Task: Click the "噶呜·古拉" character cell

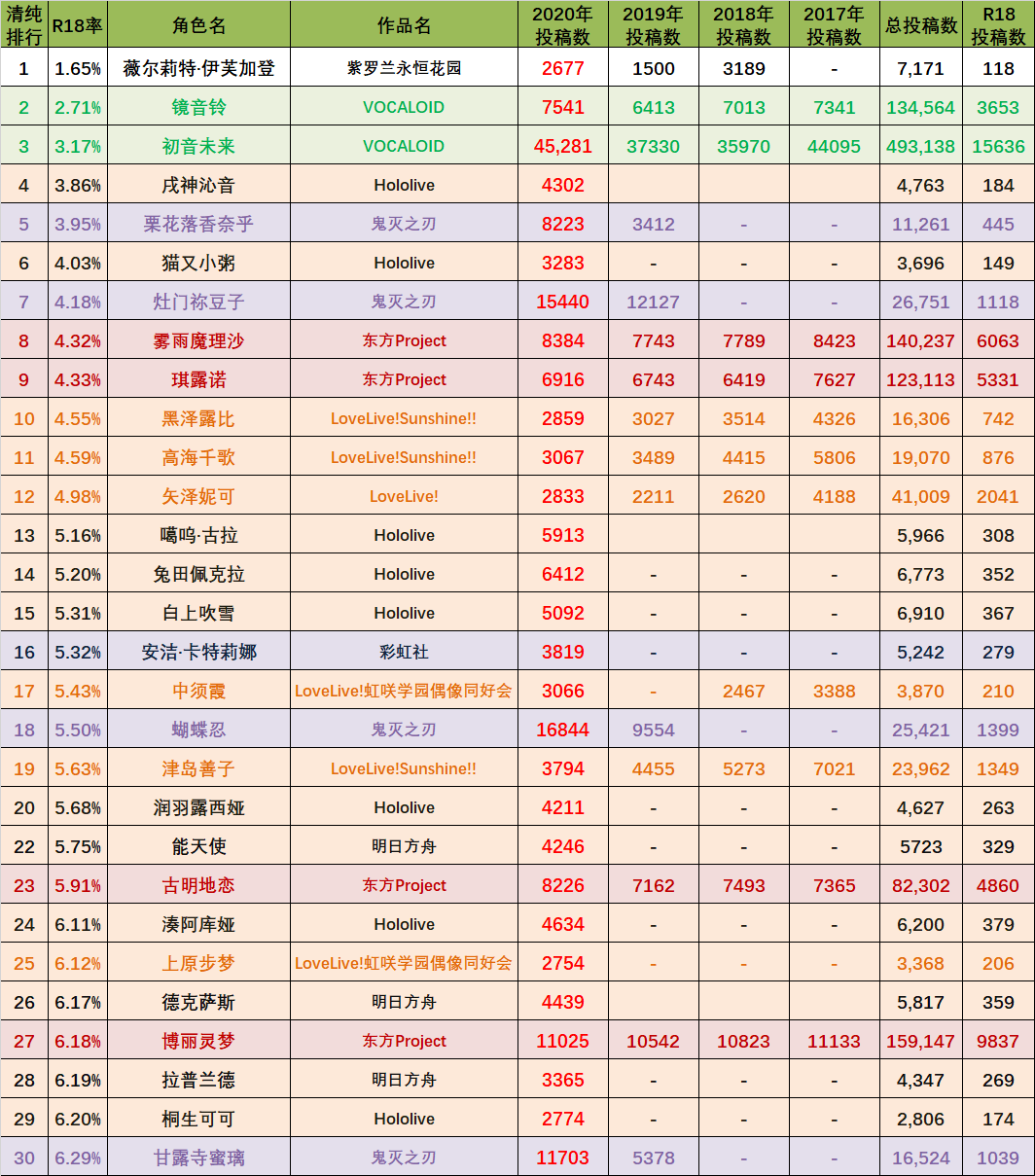Action: (198, 535)
